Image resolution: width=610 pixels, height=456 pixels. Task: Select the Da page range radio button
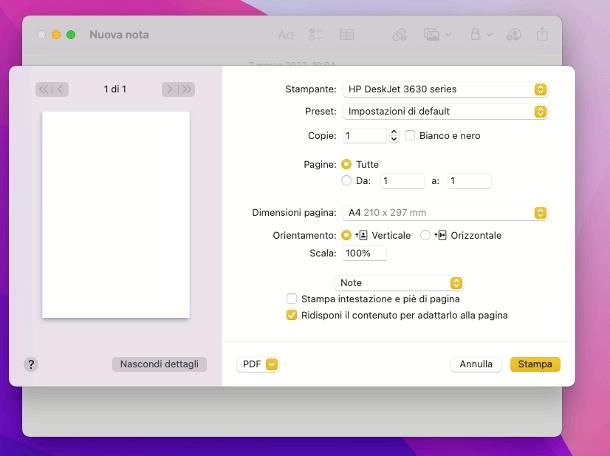[x=346, y=181]
